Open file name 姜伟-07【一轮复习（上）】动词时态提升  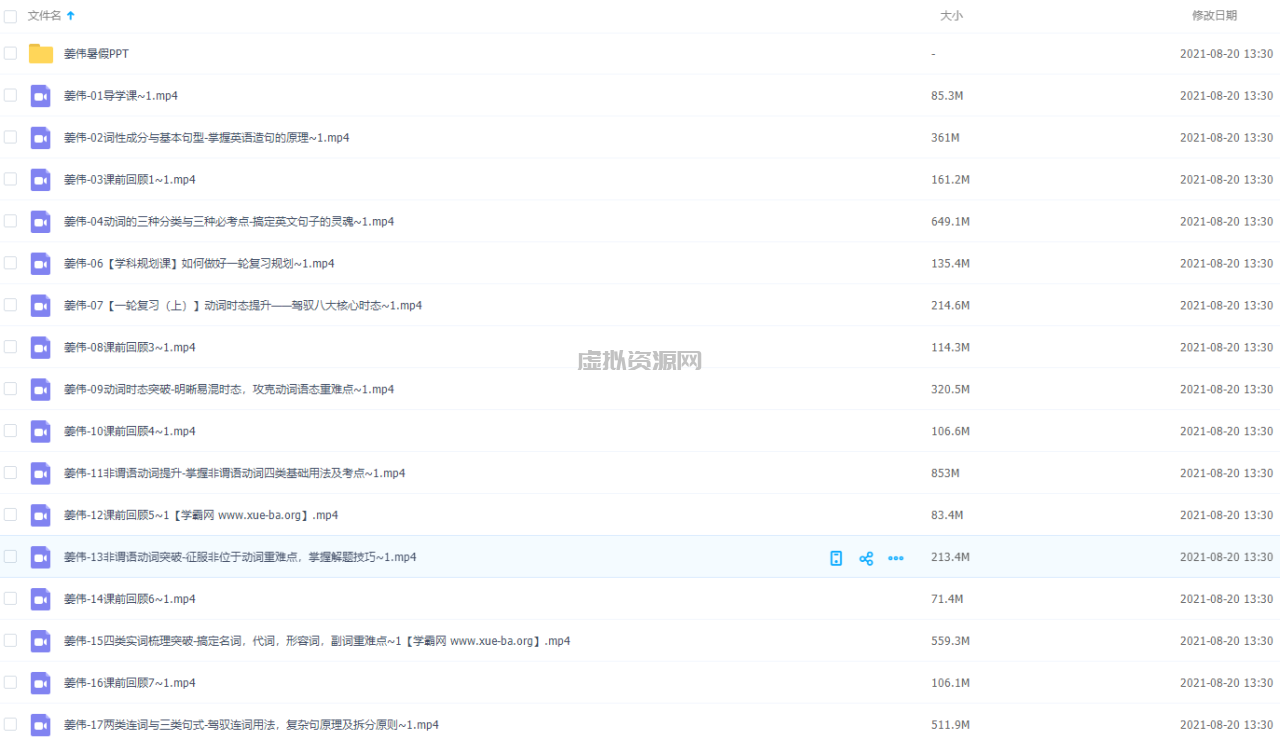[243, 306]
